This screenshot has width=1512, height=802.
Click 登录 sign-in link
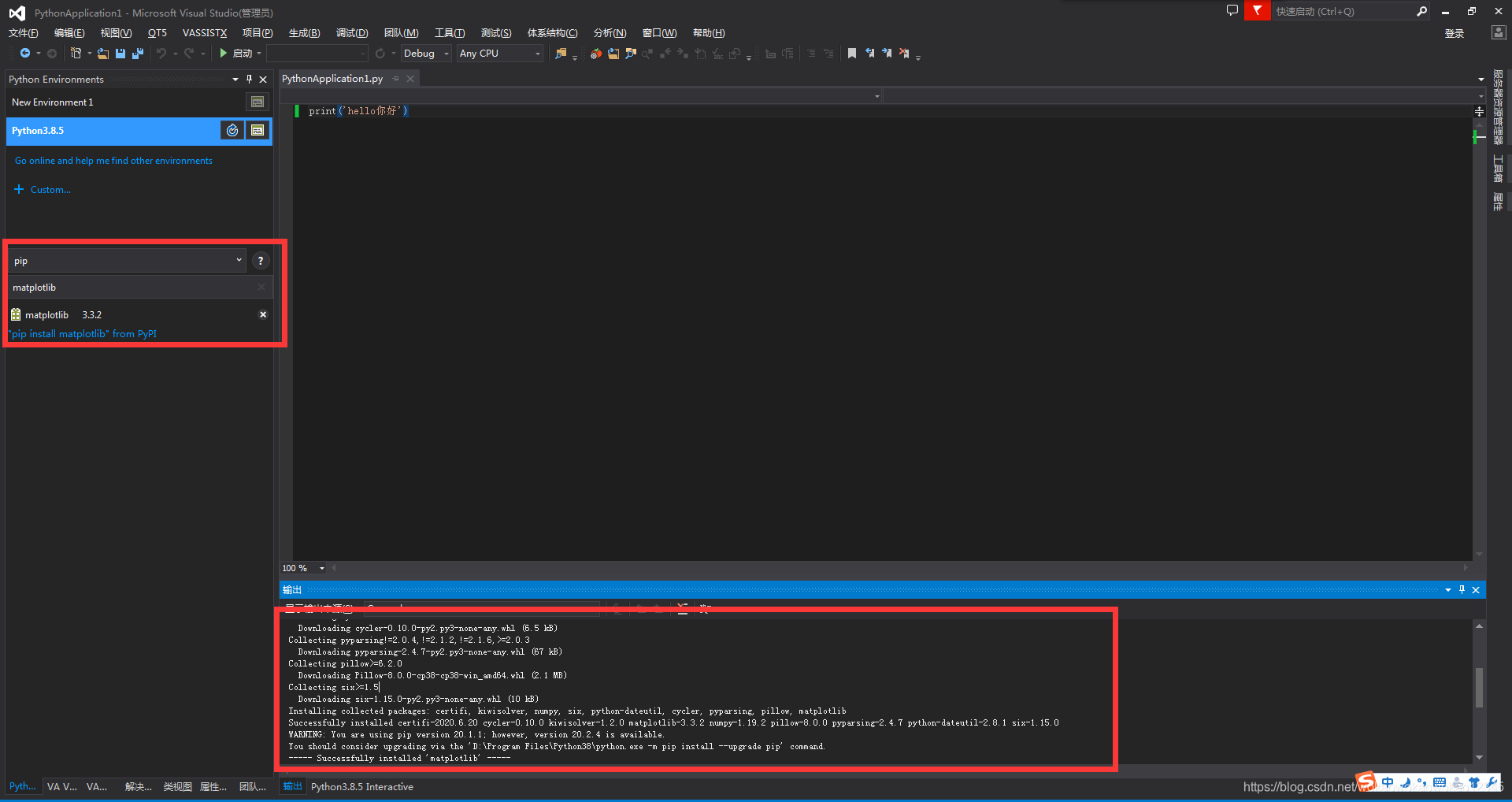pos(1455,33)
